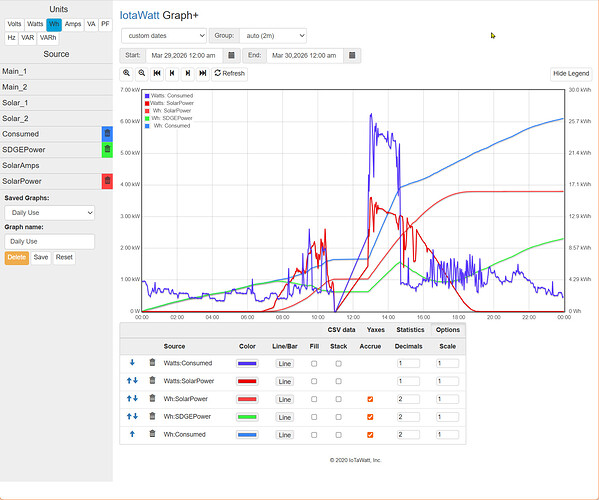Move Watts:SolarPower row up
This screenshot has width=599, height=500.
129,380
